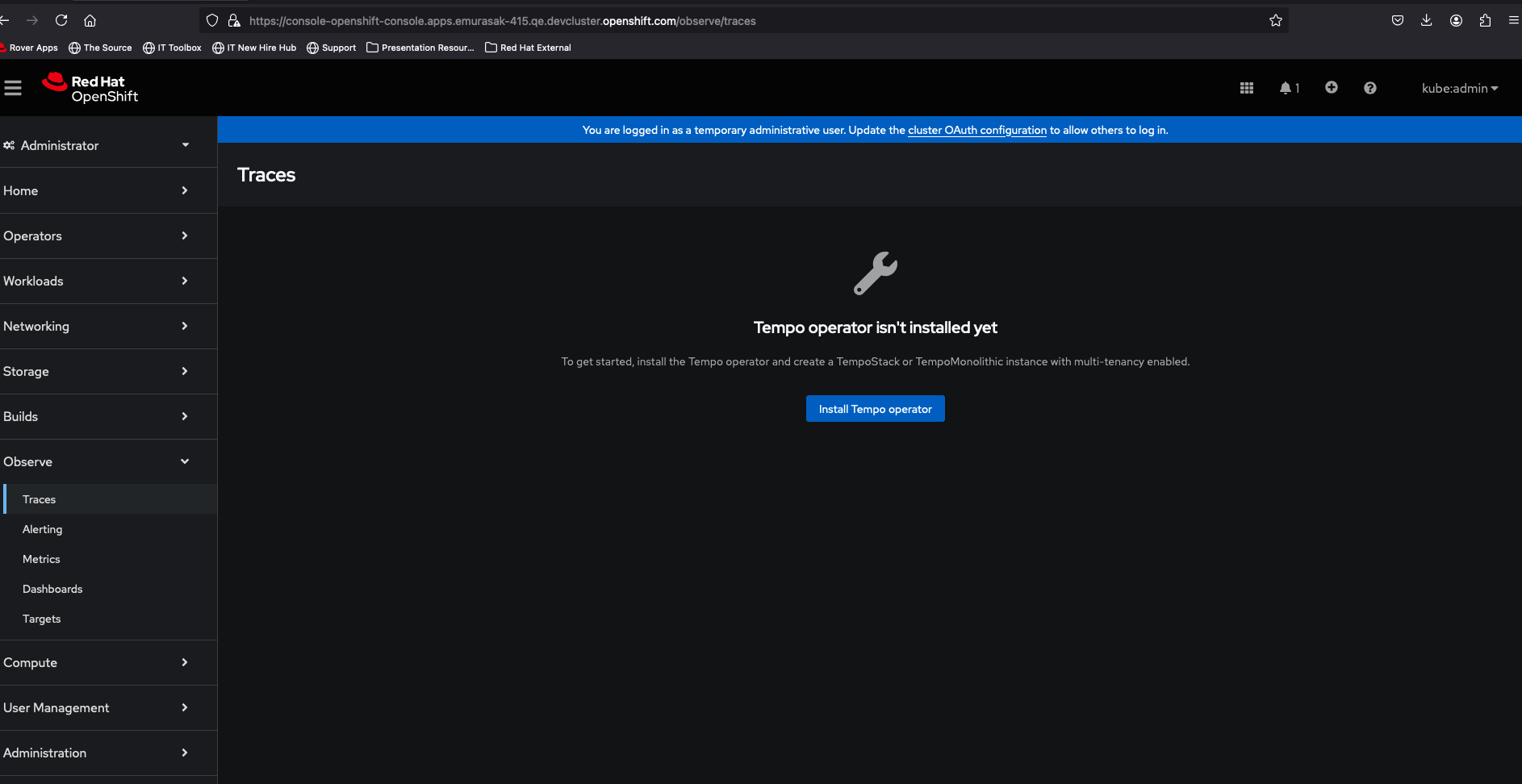
Task: Open the browser extensions icon
Action: 1485,20
